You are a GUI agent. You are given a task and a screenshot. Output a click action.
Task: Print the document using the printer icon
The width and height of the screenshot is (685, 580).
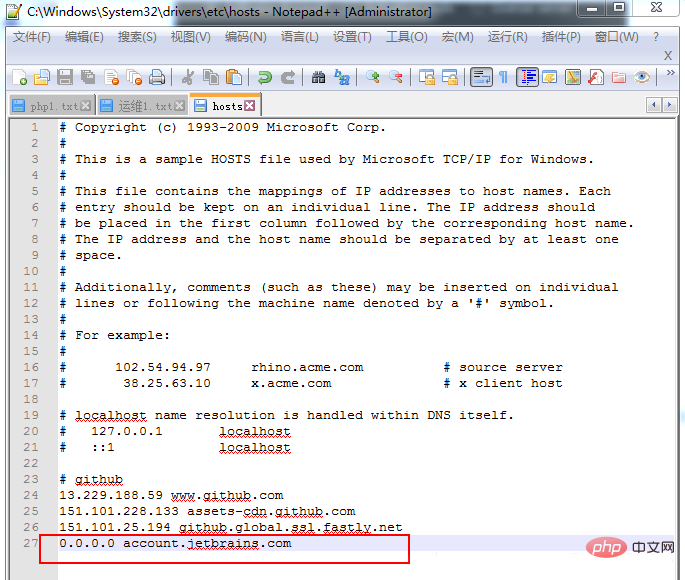157,77
